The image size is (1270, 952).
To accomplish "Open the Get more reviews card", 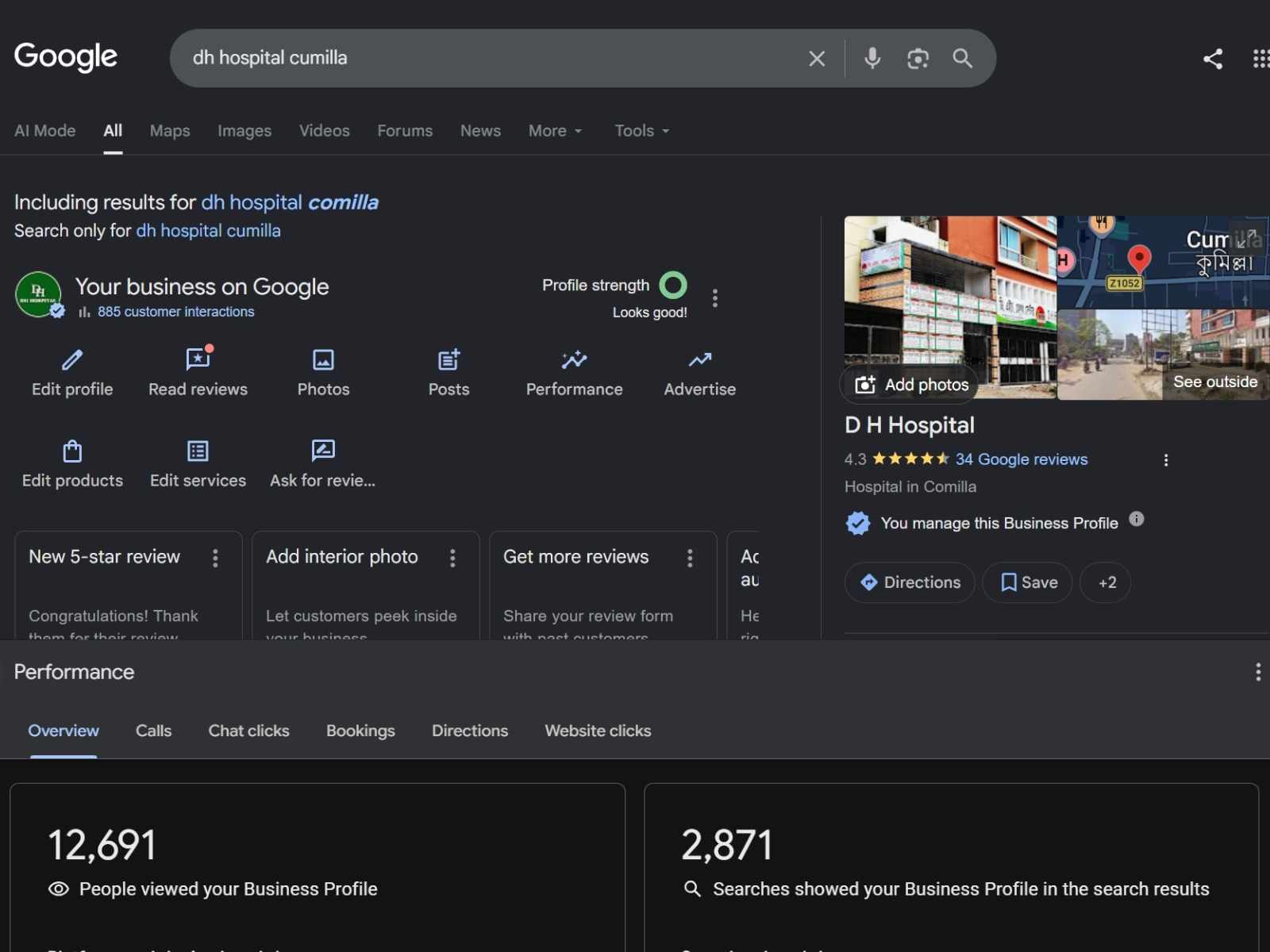I will pos(603,586).
